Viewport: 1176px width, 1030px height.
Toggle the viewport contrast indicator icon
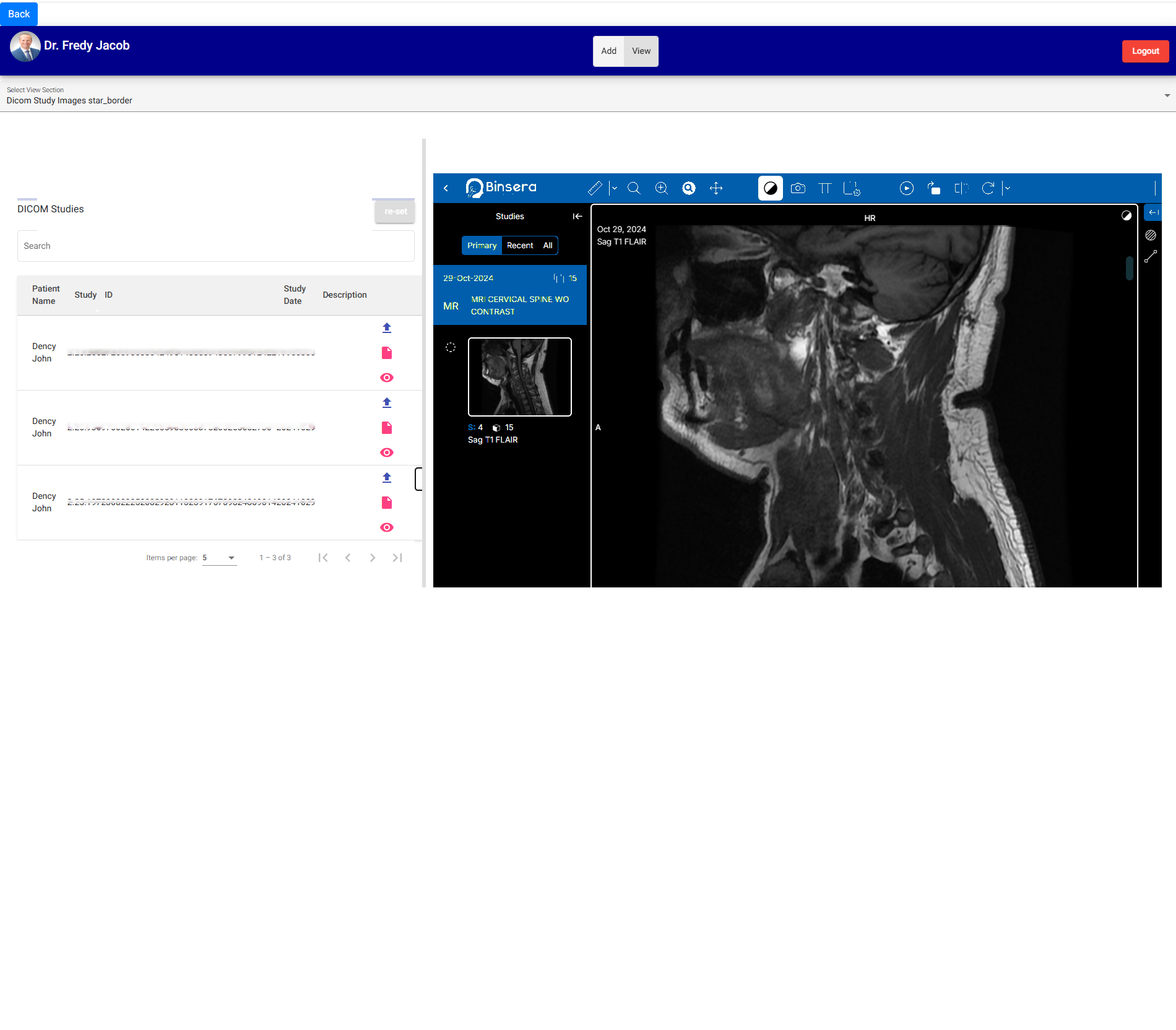tap(1126, 215)
